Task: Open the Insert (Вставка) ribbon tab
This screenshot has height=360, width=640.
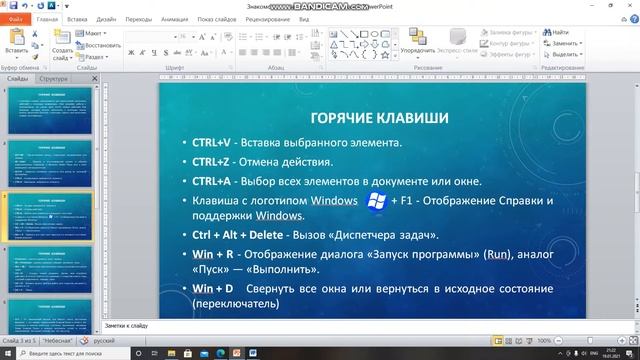Action: coord(77,19)
